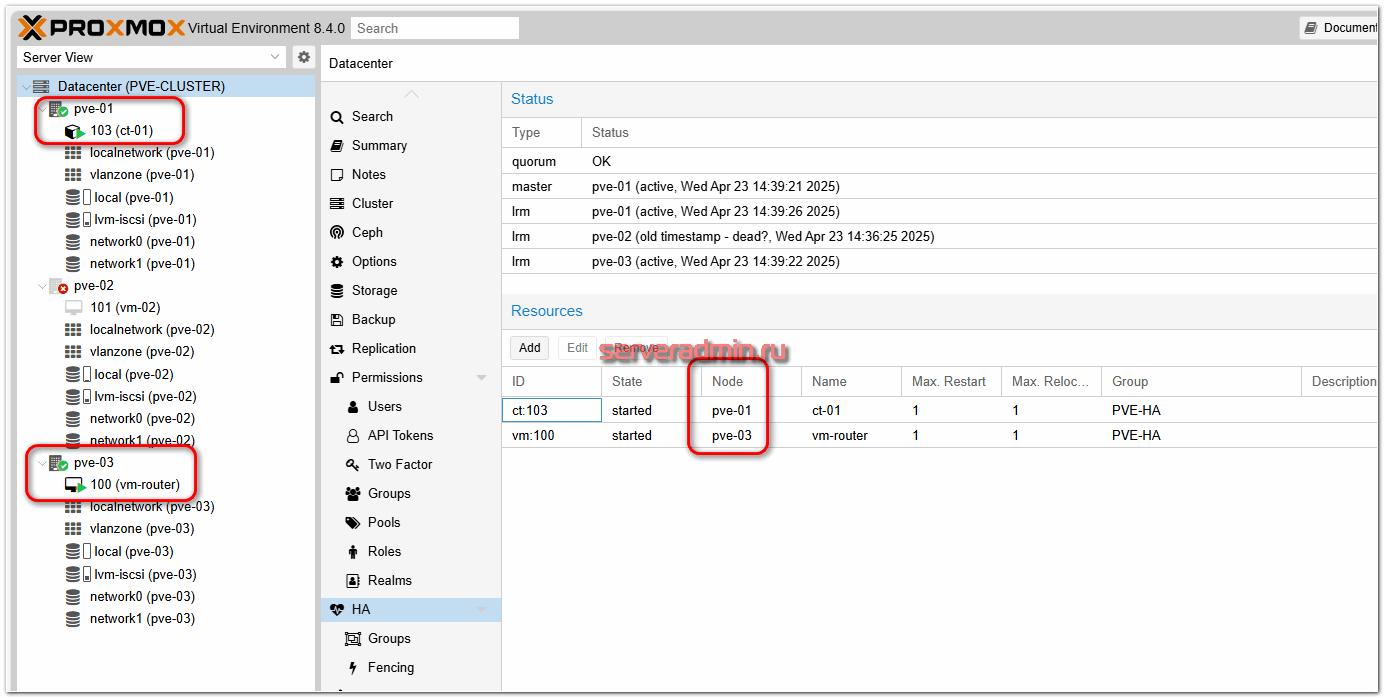Click the note icon for Notes

[x=337, y=175]
